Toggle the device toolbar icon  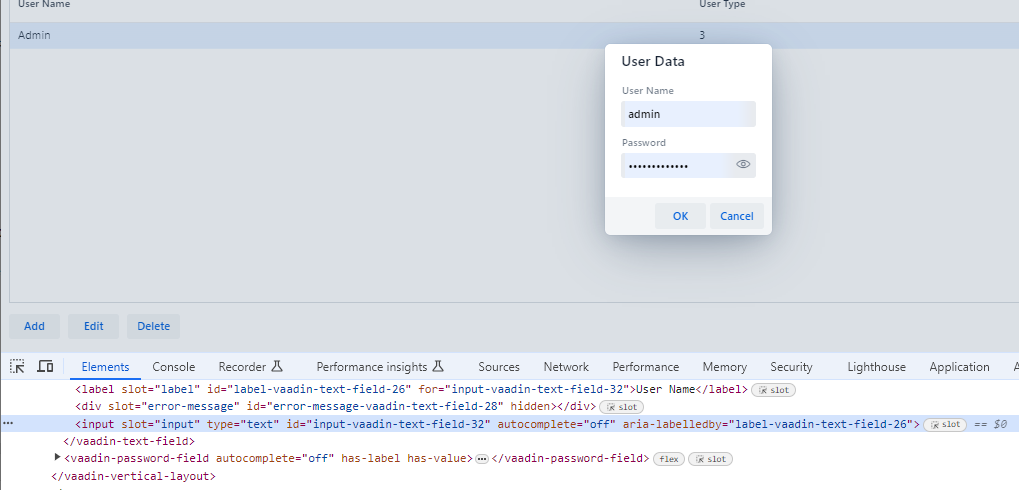45,367
